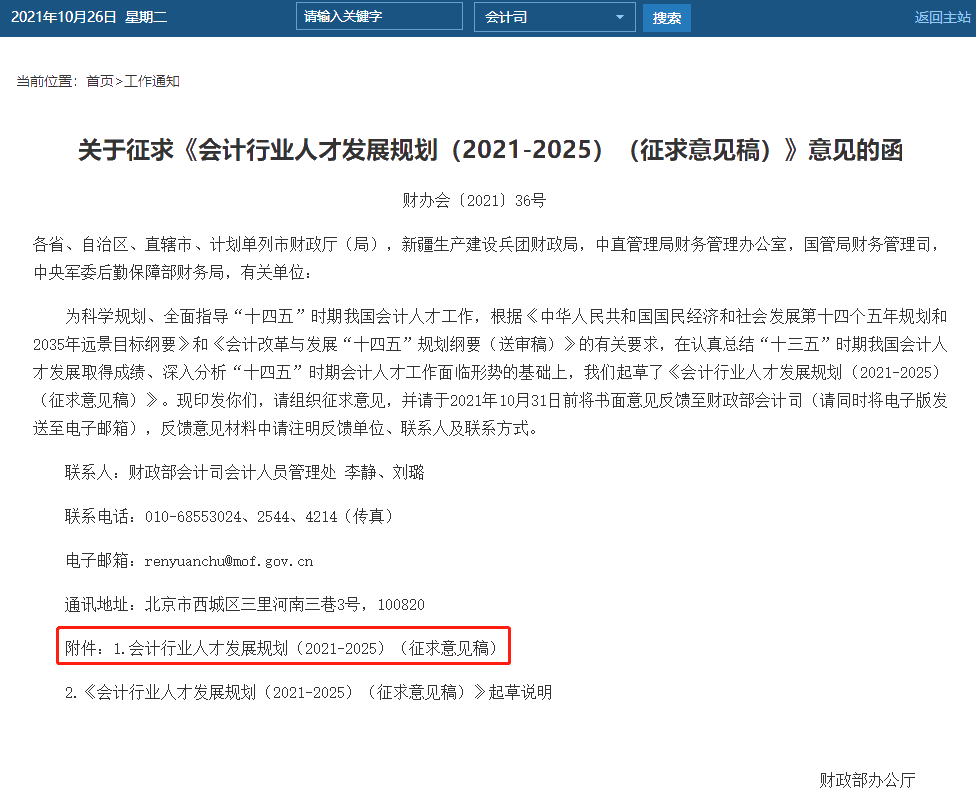Expand the search scope selector arrow
This screenshot has width=976, height=796.
pos(620,17)
